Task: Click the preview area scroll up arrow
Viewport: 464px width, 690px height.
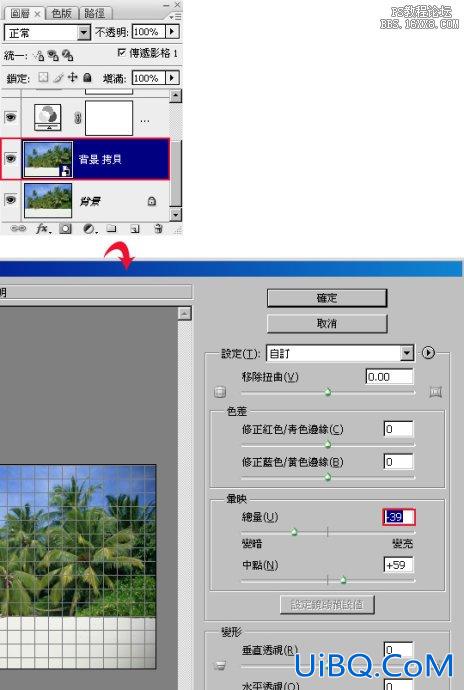Action: tap(185, 313)
